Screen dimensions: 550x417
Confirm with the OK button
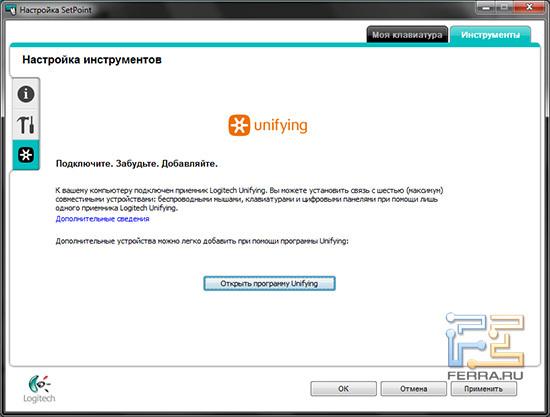click(x=343, y=389)
